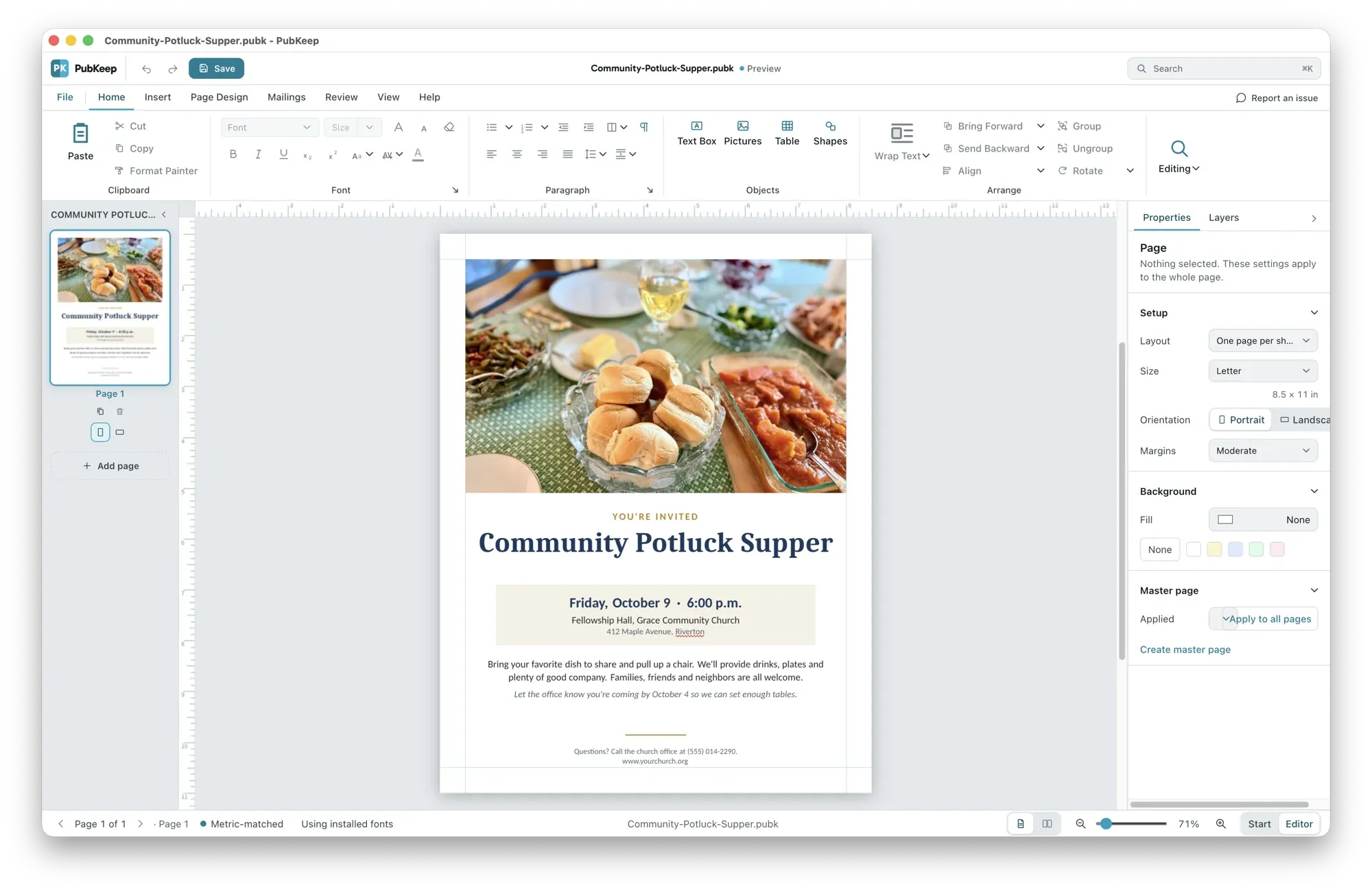This screenshot has height=892, width=1372.
Task: Click the clear formatting eraser icon
Action: [449, 127]
